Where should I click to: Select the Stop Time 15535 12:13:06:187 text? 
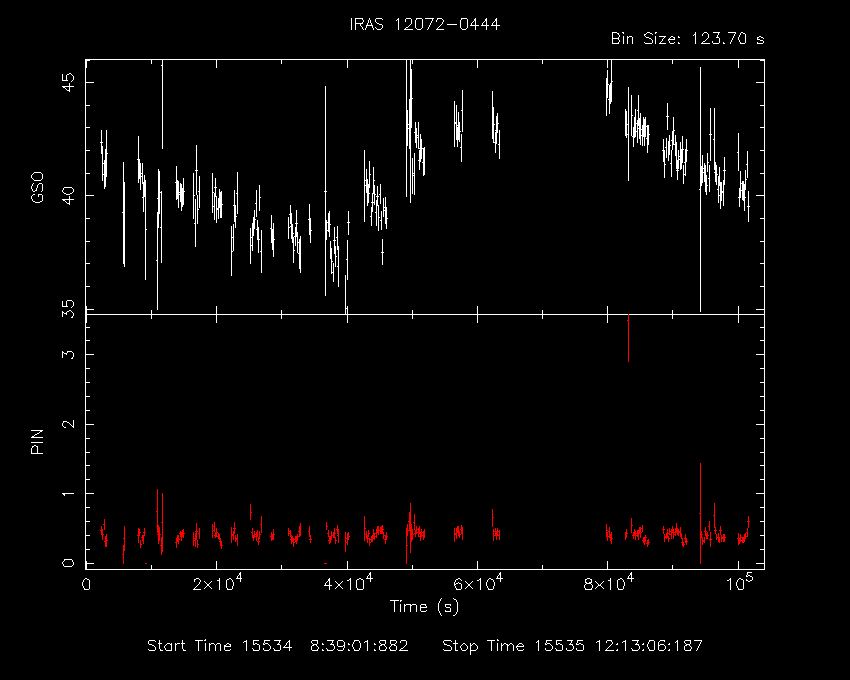point(572,646)
